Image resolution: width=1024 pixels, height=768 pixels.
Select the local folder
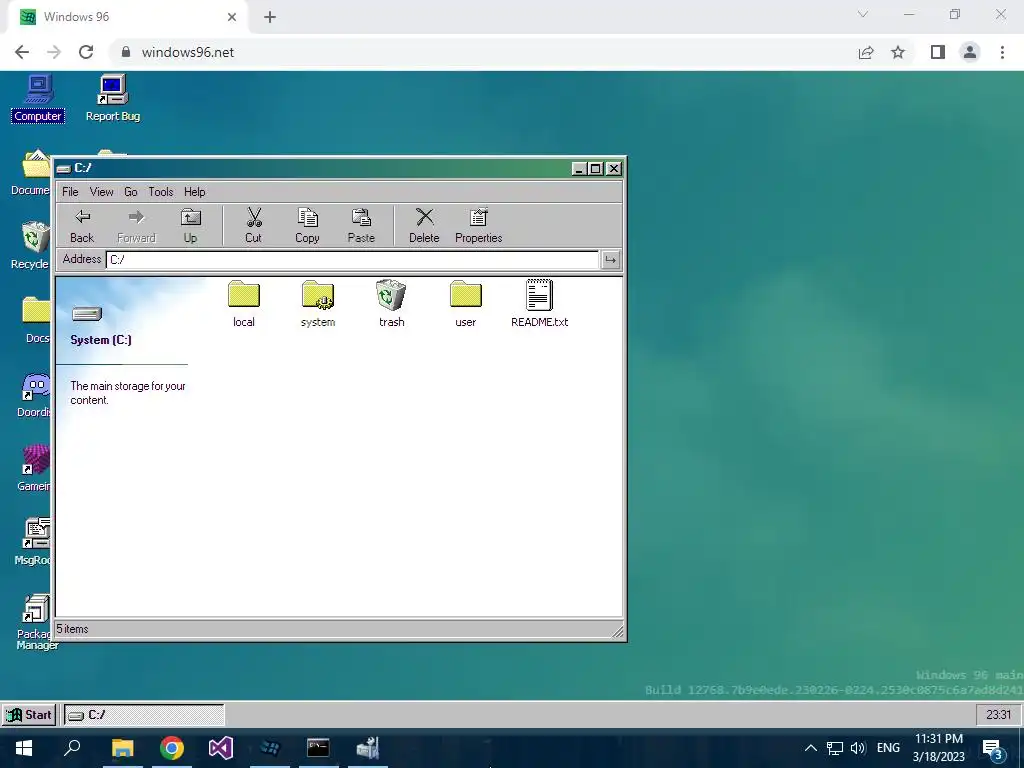(x=244, y=304)
